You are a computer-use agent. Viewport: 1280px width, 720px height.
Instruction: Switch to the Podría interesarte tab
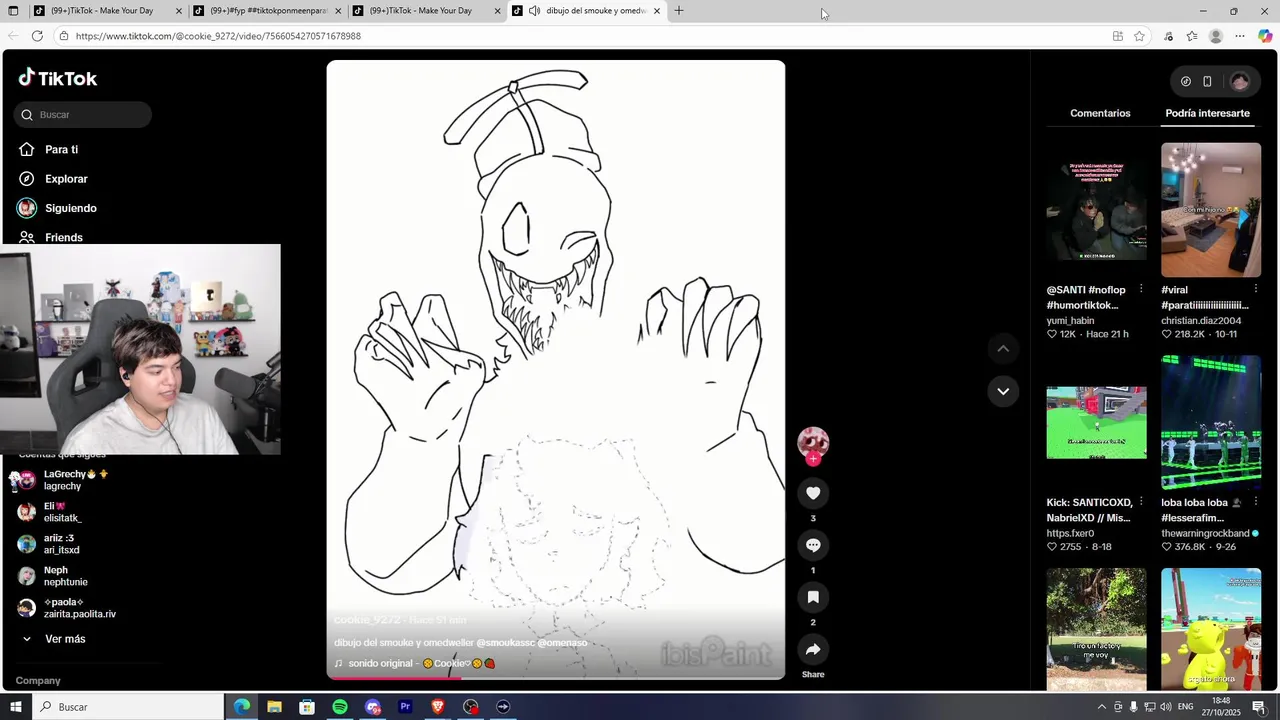pos(1207,113)
